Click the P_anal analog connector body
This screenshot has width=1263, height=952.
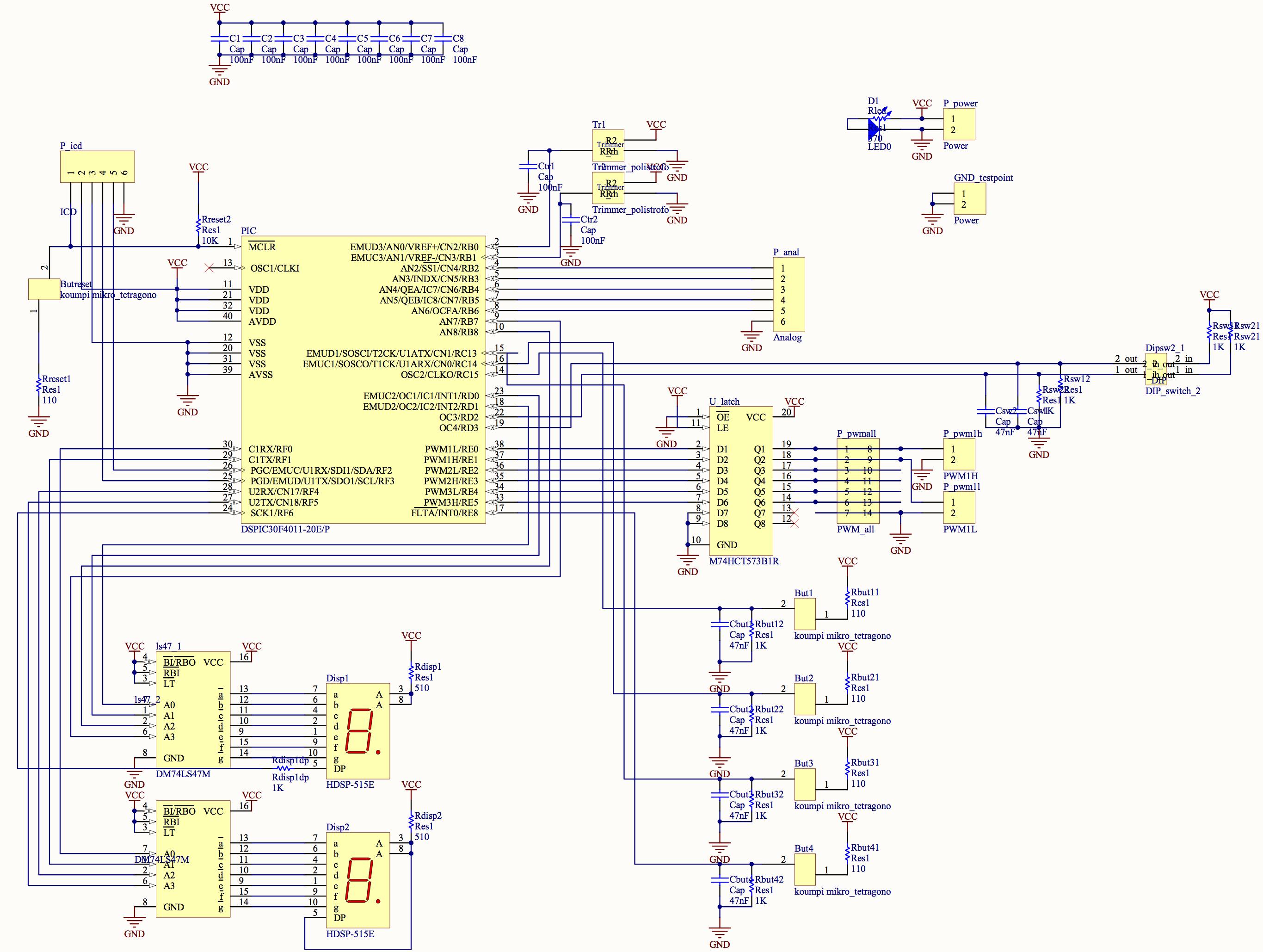[789, 295]
